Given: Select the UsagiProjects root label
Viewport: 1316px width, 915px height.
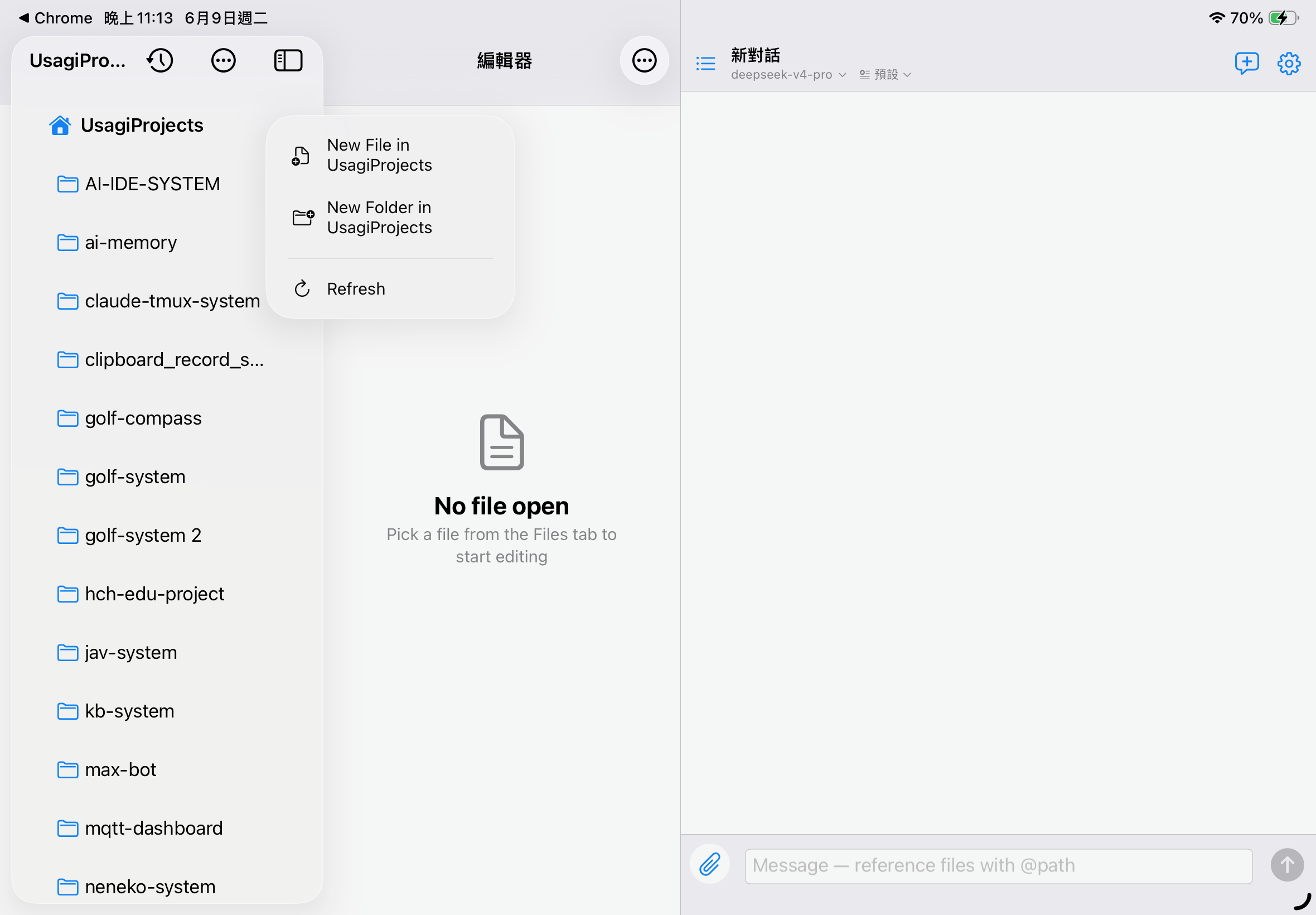Looking at the screenshot, I should [142, 125].
